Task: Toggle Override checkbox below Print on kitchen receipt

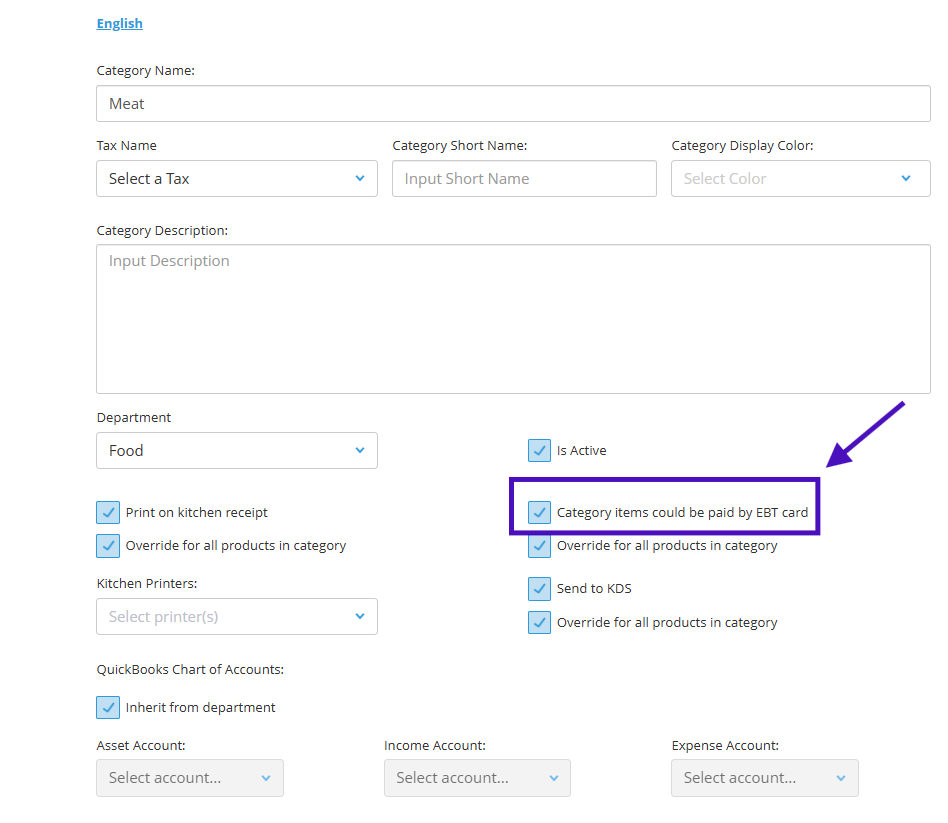Action: (x=108, y=546)
